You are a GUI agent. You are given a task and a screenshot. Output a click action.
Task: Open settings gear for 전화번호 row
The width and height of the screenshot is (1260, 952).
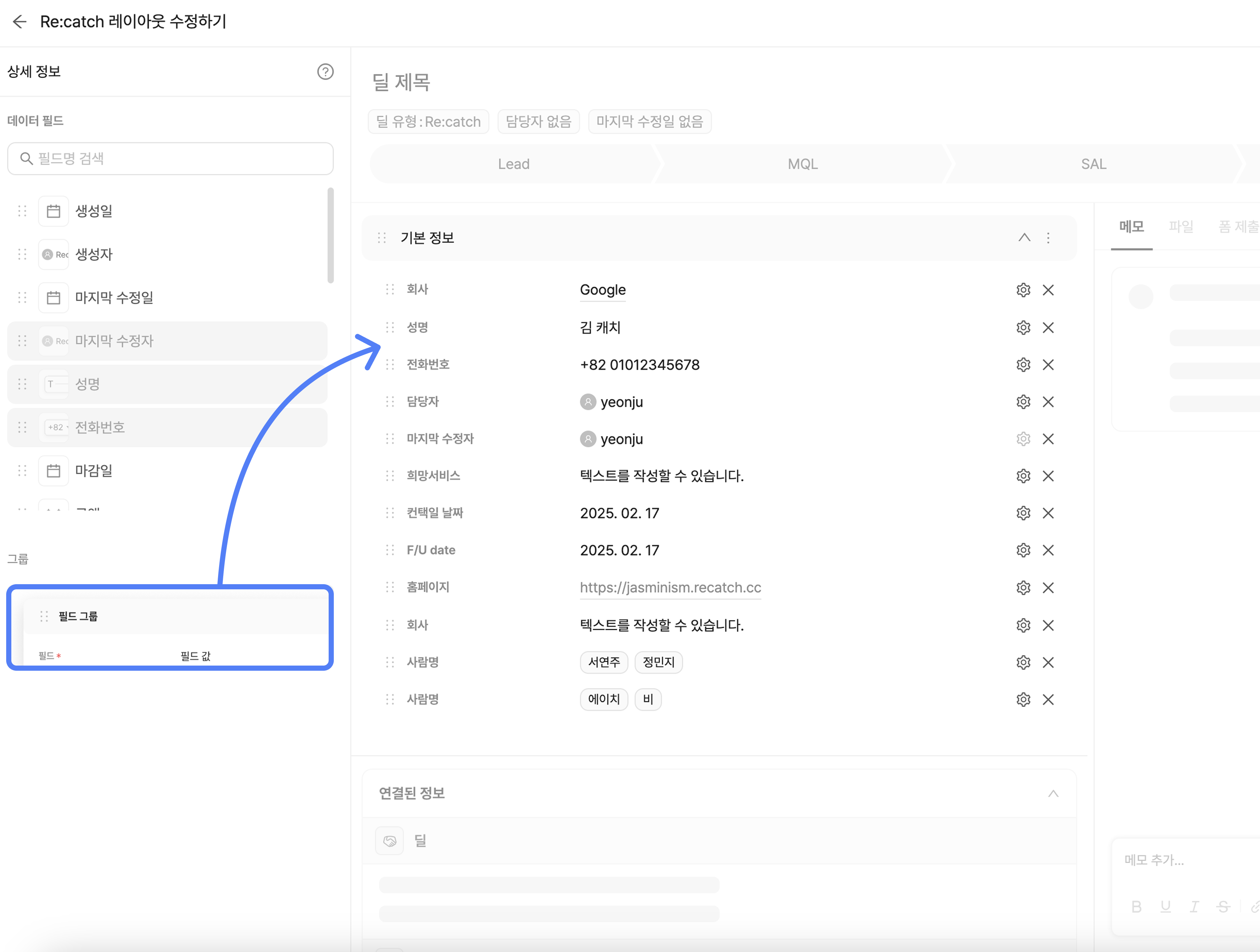(x=1023, y=365)
